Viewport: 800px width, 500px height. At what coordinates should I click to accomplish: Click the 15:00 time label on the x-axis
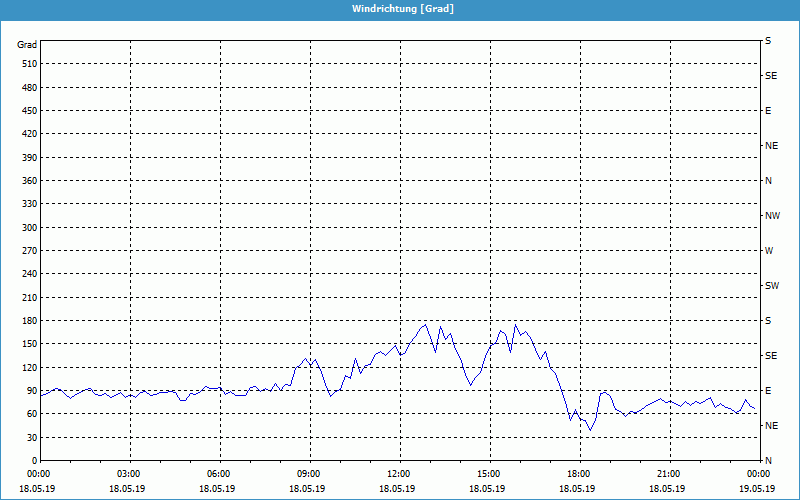[x=489, y=474]
